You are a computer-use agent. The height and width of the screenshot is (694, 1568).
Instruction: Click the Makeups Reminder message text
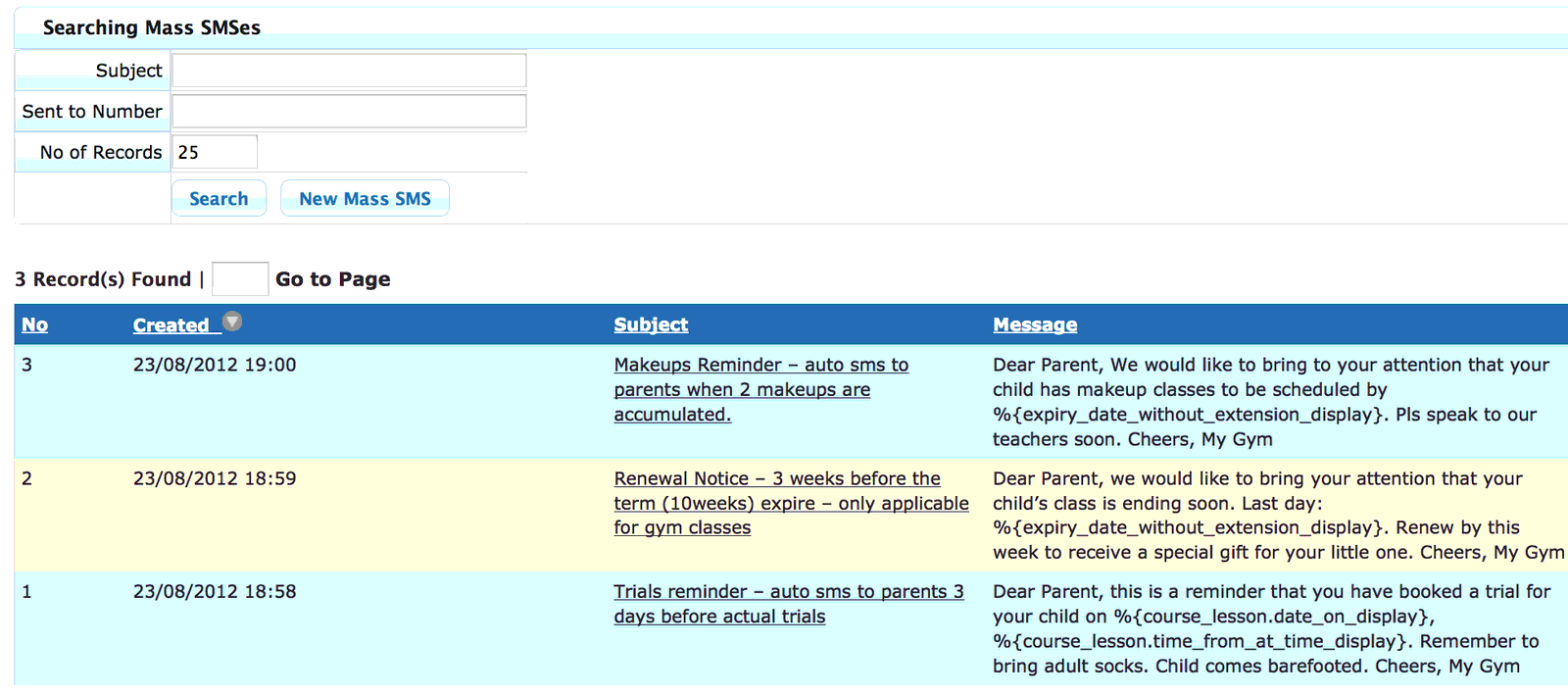pyautogui.click(x=1271, y=402)
